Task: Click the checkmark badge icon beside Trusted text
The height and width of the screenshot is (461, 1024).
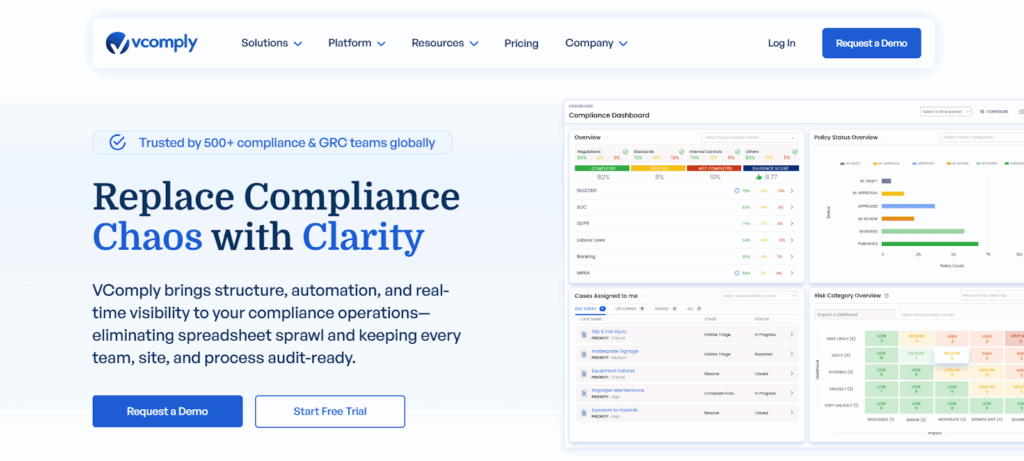Action: 117,142
